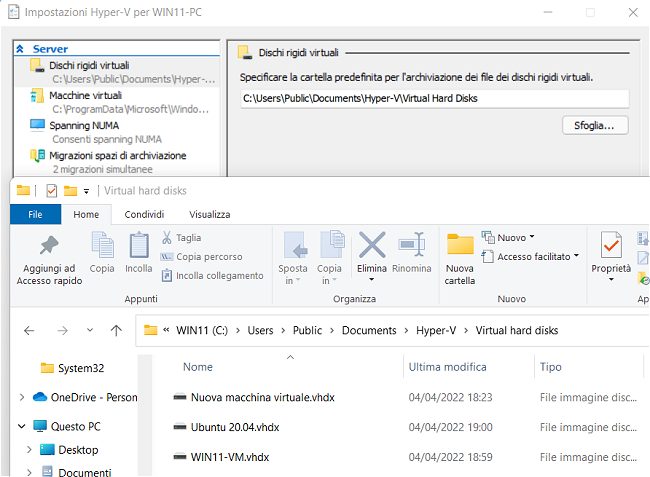The image size is (650, 477).
Task: Click Incolla collegamento command
Action: pos(212,276)
